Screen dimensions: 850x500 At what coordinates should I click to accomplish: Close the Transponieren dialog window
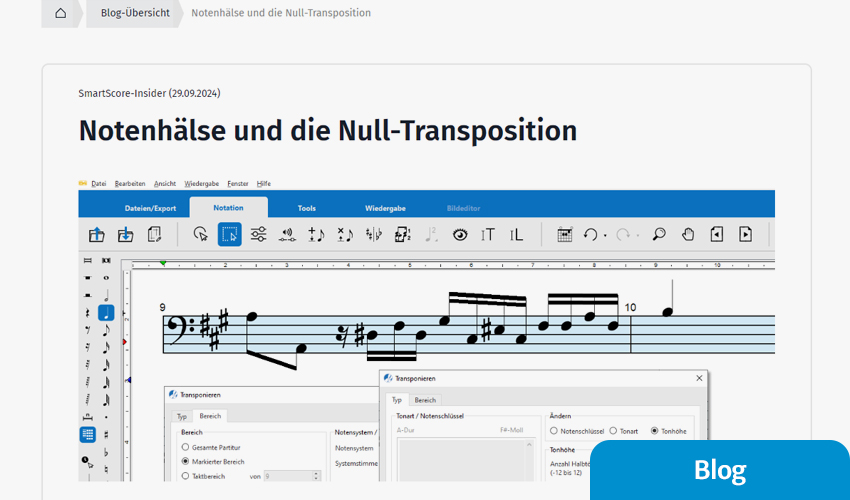coord(698,379)
